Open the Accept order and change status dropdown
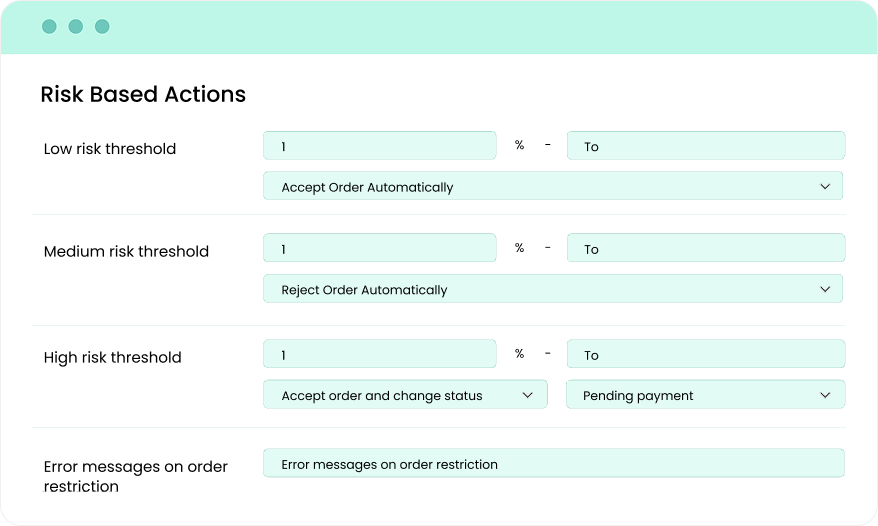The height and width of the screenshot is (526, 878). point(404,396)
